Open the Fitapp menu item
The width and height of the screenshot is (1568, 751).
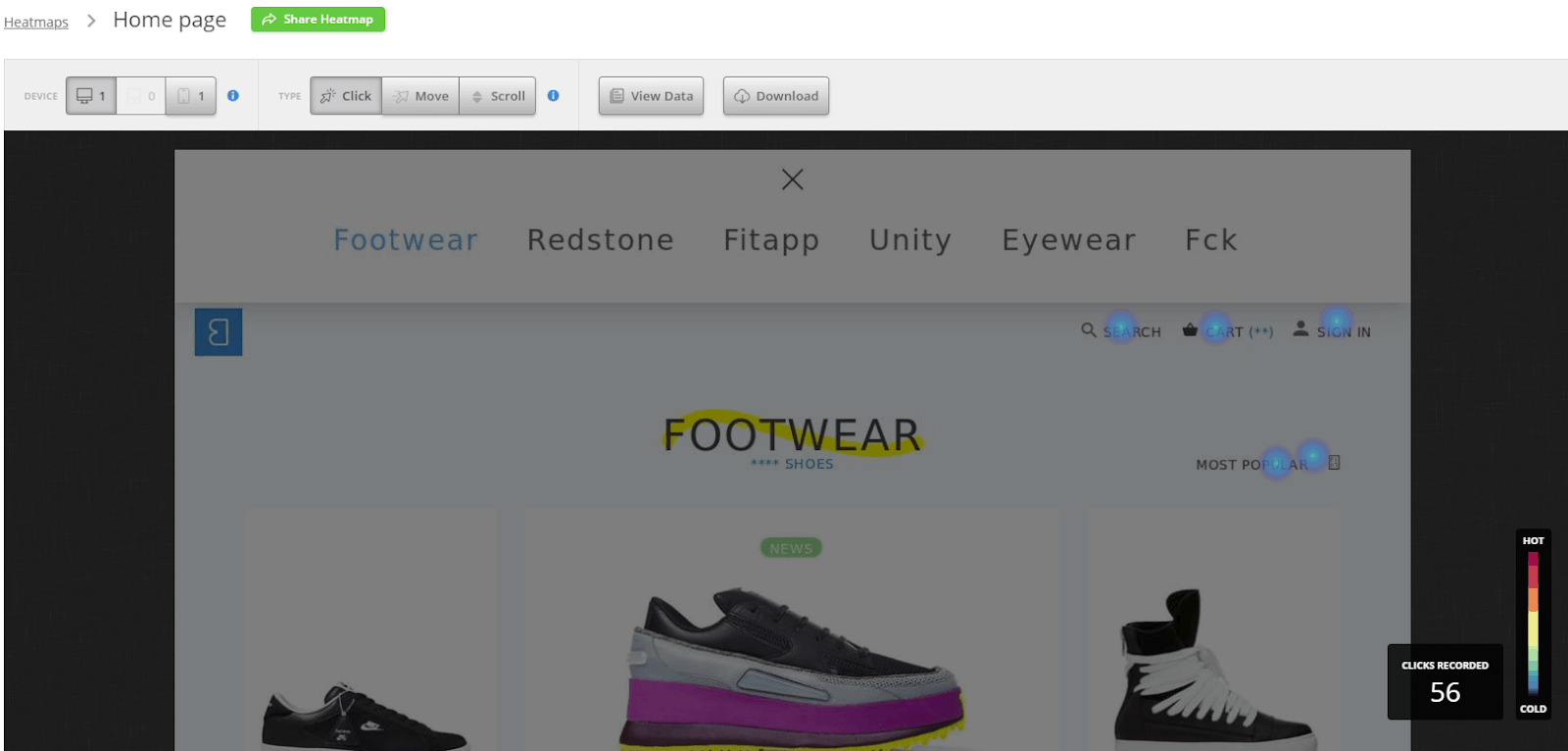tap(771, 241)
